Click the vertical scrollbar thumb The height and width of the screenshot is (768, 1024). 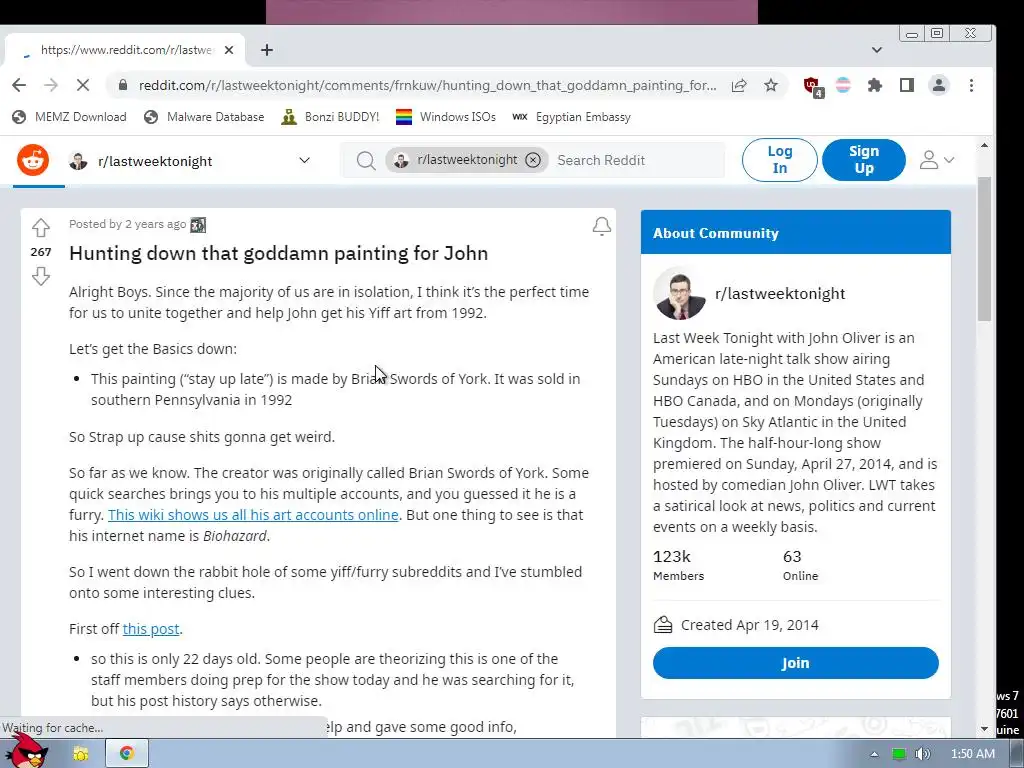click(x=984, y=248)
